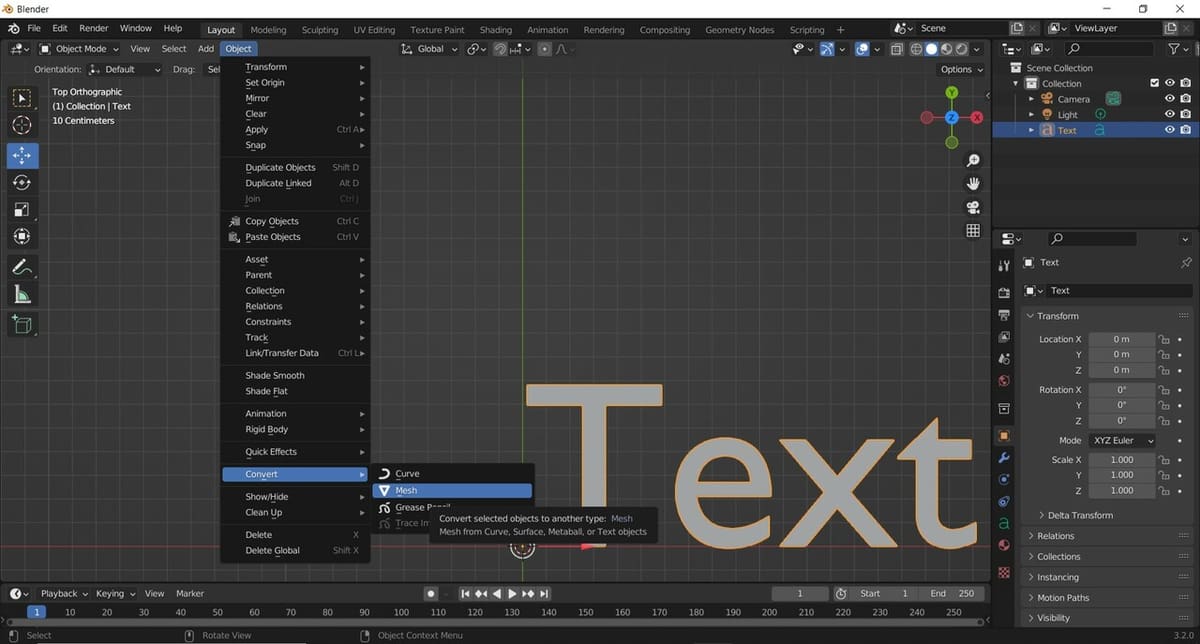The height and width of the screenshot is (644, 1200).
Task: Jump to the timeline end button
Action: pyautogui.click(x=543, y=593)
